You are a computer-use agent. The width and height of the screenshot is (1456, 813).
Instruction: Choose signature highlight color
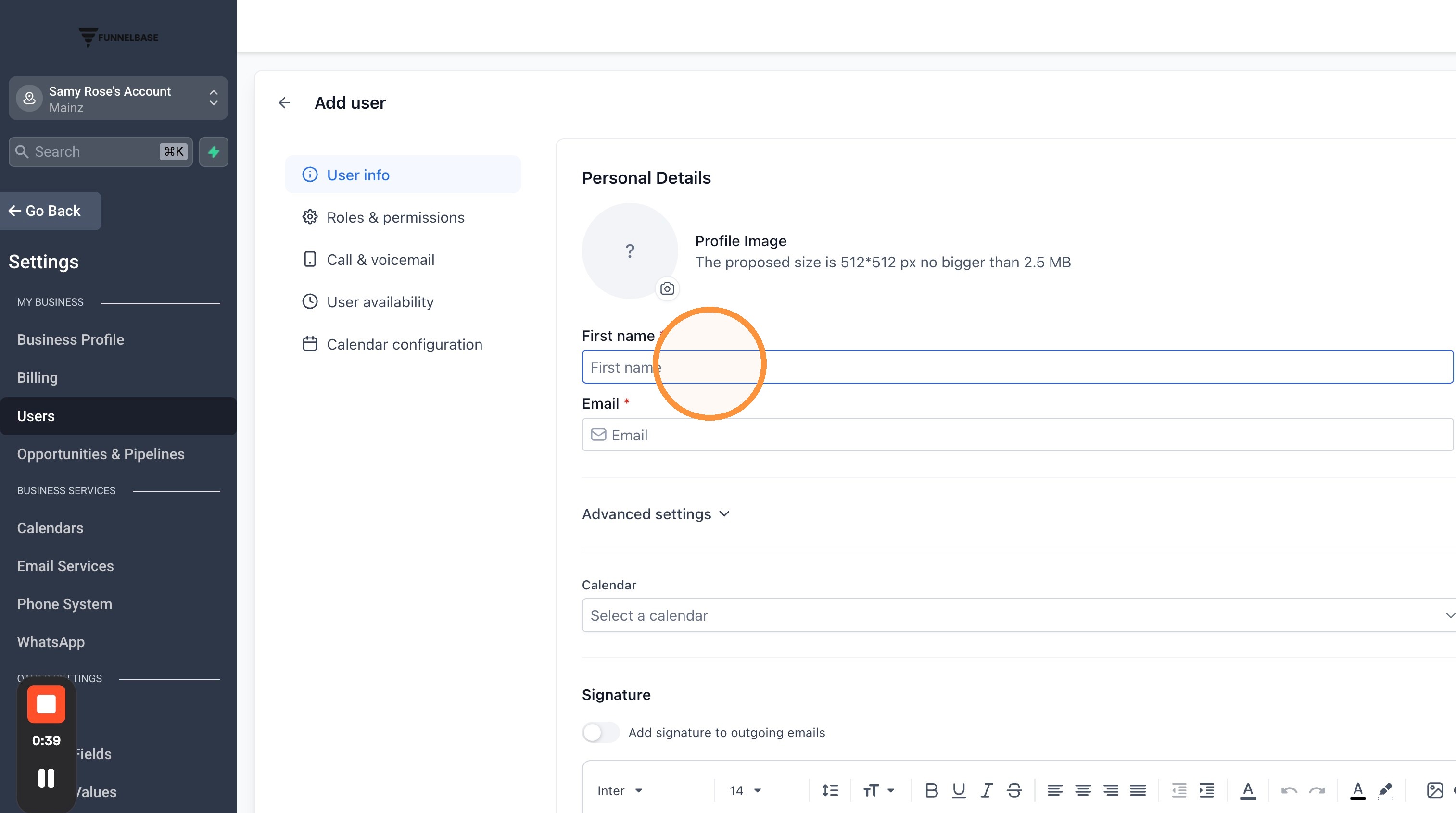1385,790
